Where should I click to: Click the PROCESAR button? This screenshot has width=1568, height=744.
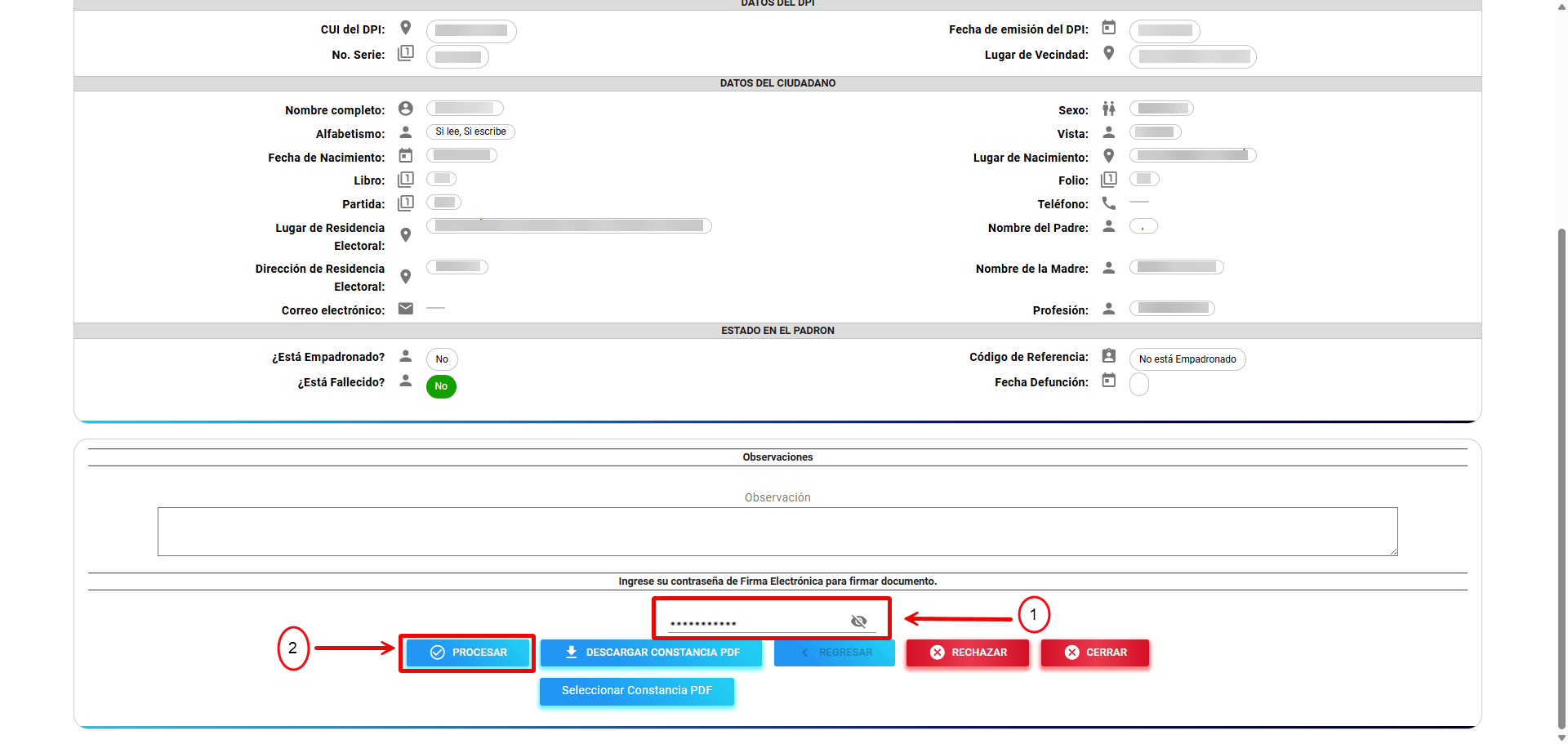(468, 653)
